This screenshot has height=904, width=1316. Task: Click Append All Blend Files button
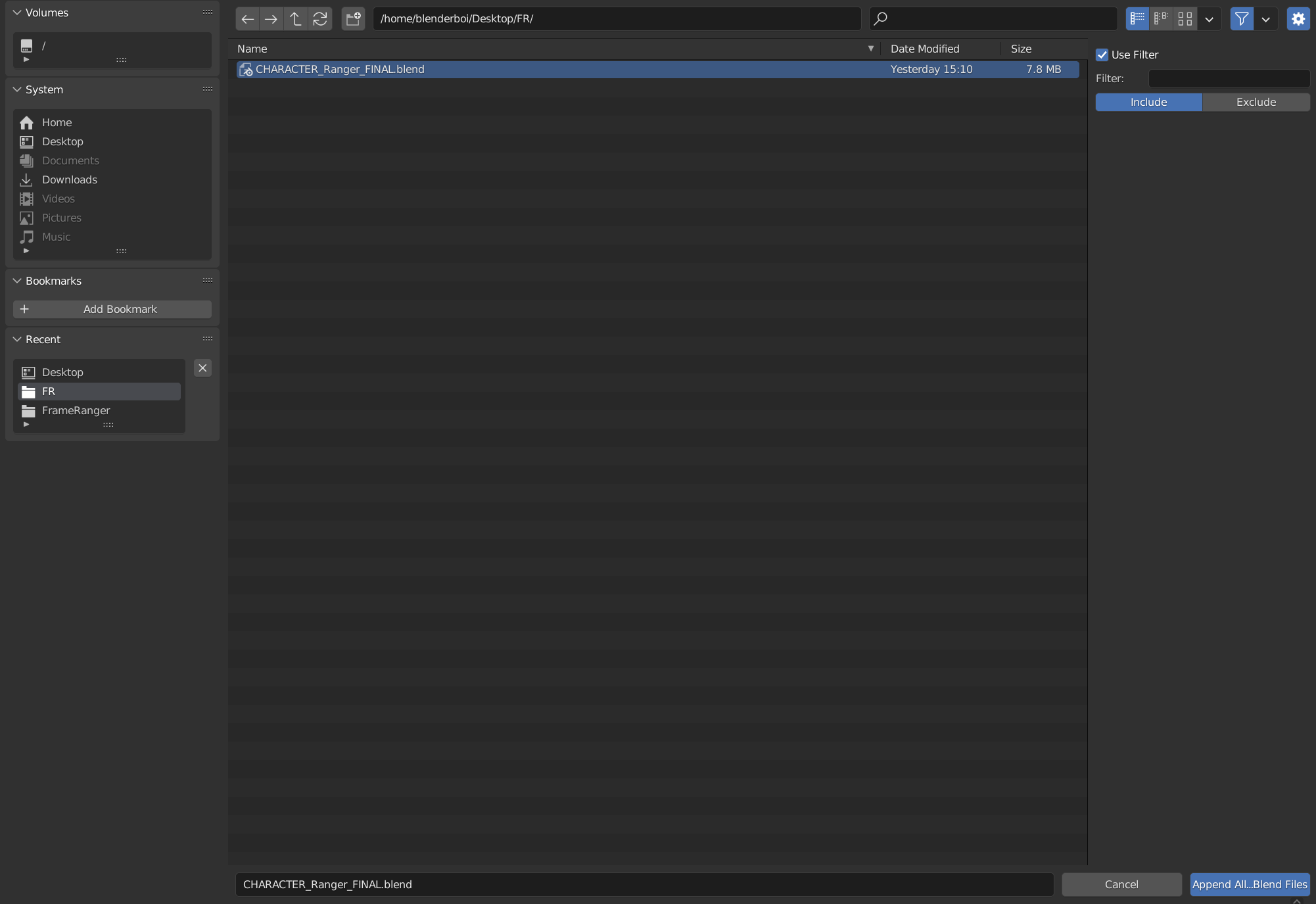click(x=1250, y=884)
